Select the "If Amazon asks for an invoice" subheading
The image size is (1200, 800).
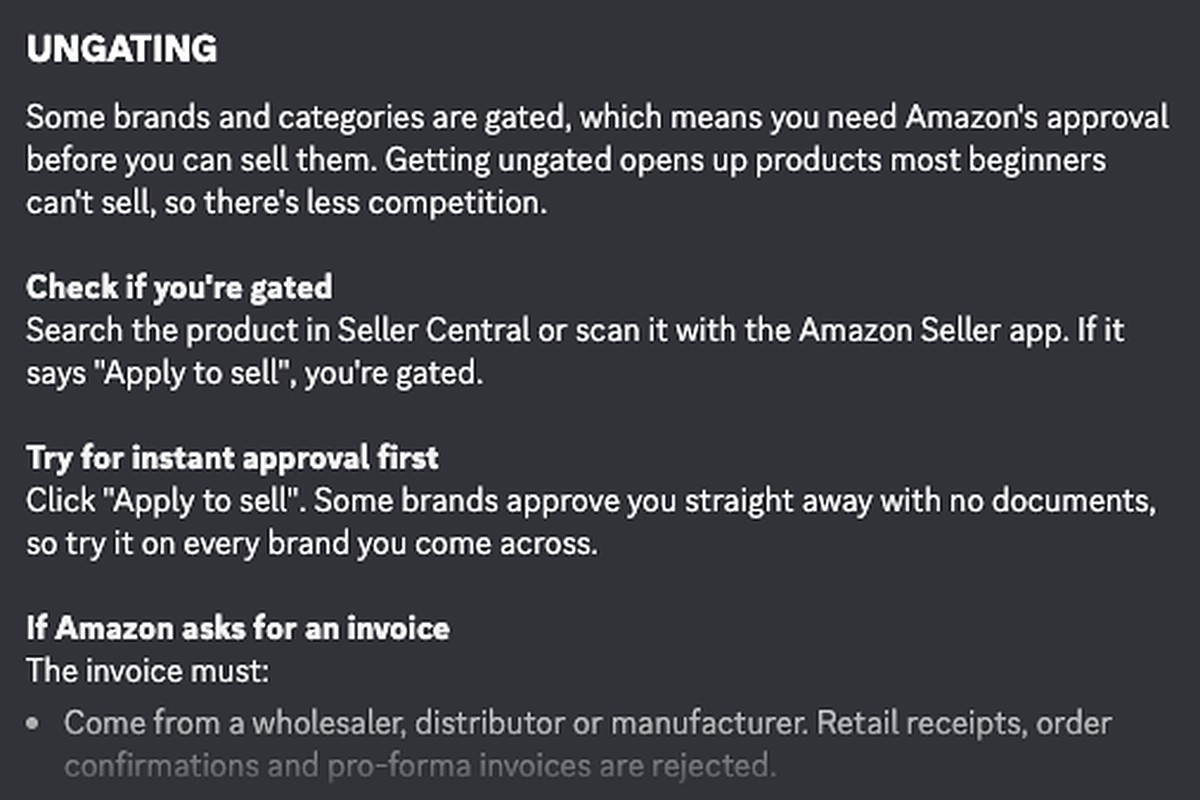[238, 628]
